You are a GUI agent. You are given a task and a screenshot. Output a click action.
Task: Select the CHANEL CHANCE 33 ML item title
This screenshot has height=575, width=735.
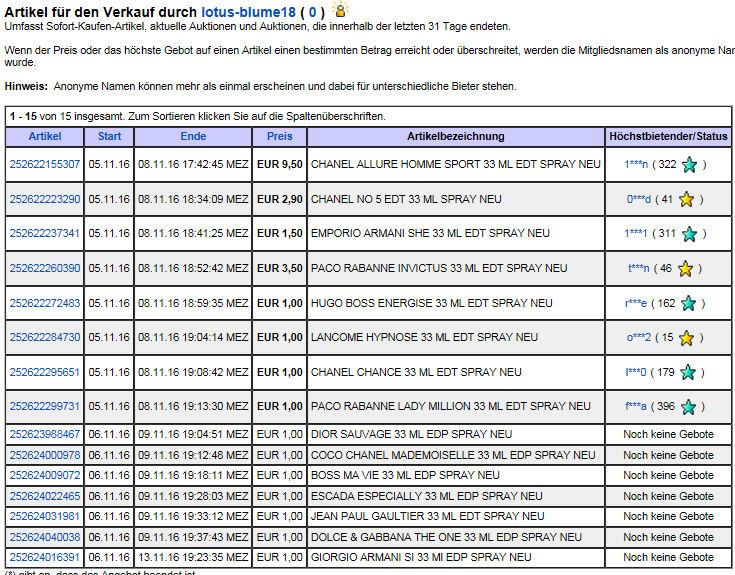pos(416,372)
